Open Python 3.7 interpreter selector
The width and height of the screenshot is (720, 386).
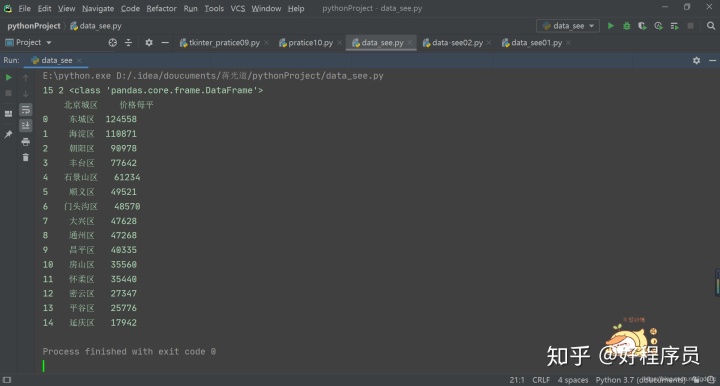[x=640, y=380]
